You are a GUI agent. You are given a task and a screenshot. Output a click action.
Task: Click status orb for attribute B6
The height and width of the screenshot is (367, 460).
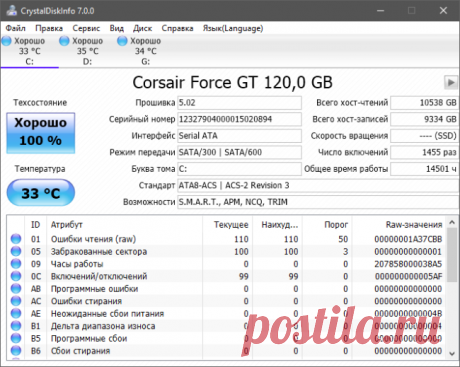click(x=16, y=351)
